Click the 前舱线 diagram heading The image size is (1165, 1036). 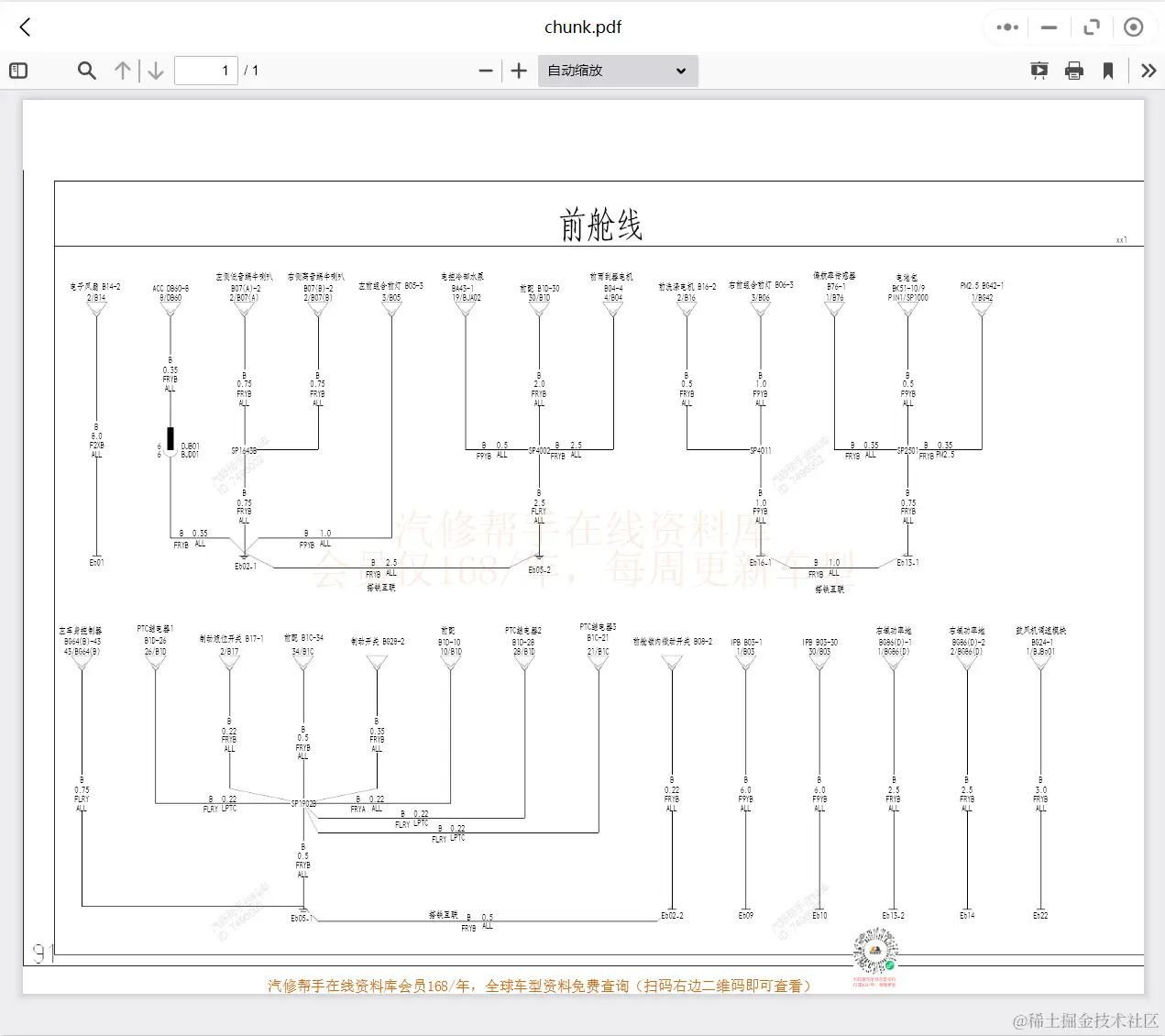[601, 225]
